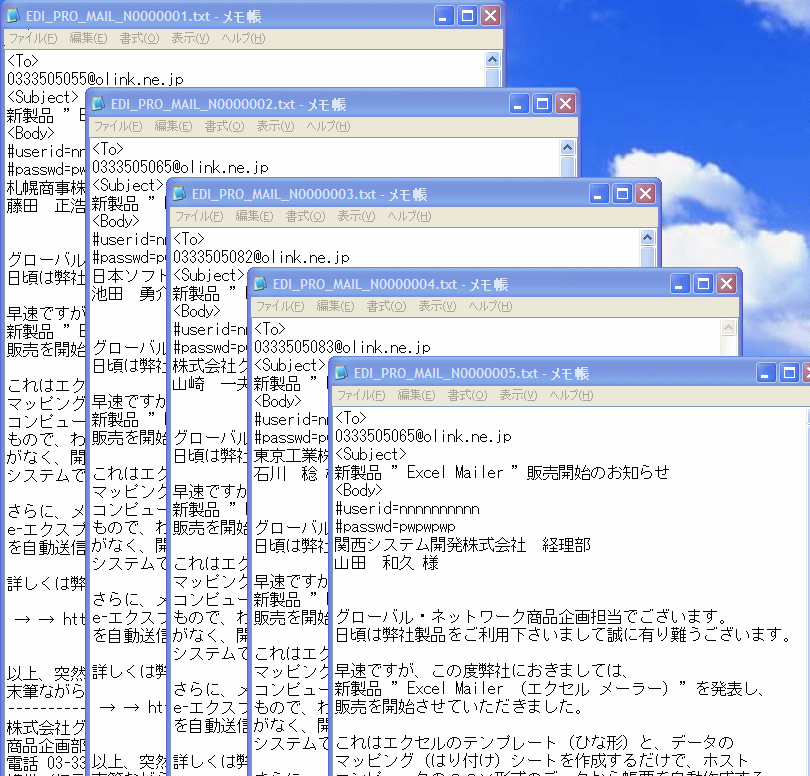Click scroll-up arrow in N0000001 window

pyautogui.click(x=492, y=59)
